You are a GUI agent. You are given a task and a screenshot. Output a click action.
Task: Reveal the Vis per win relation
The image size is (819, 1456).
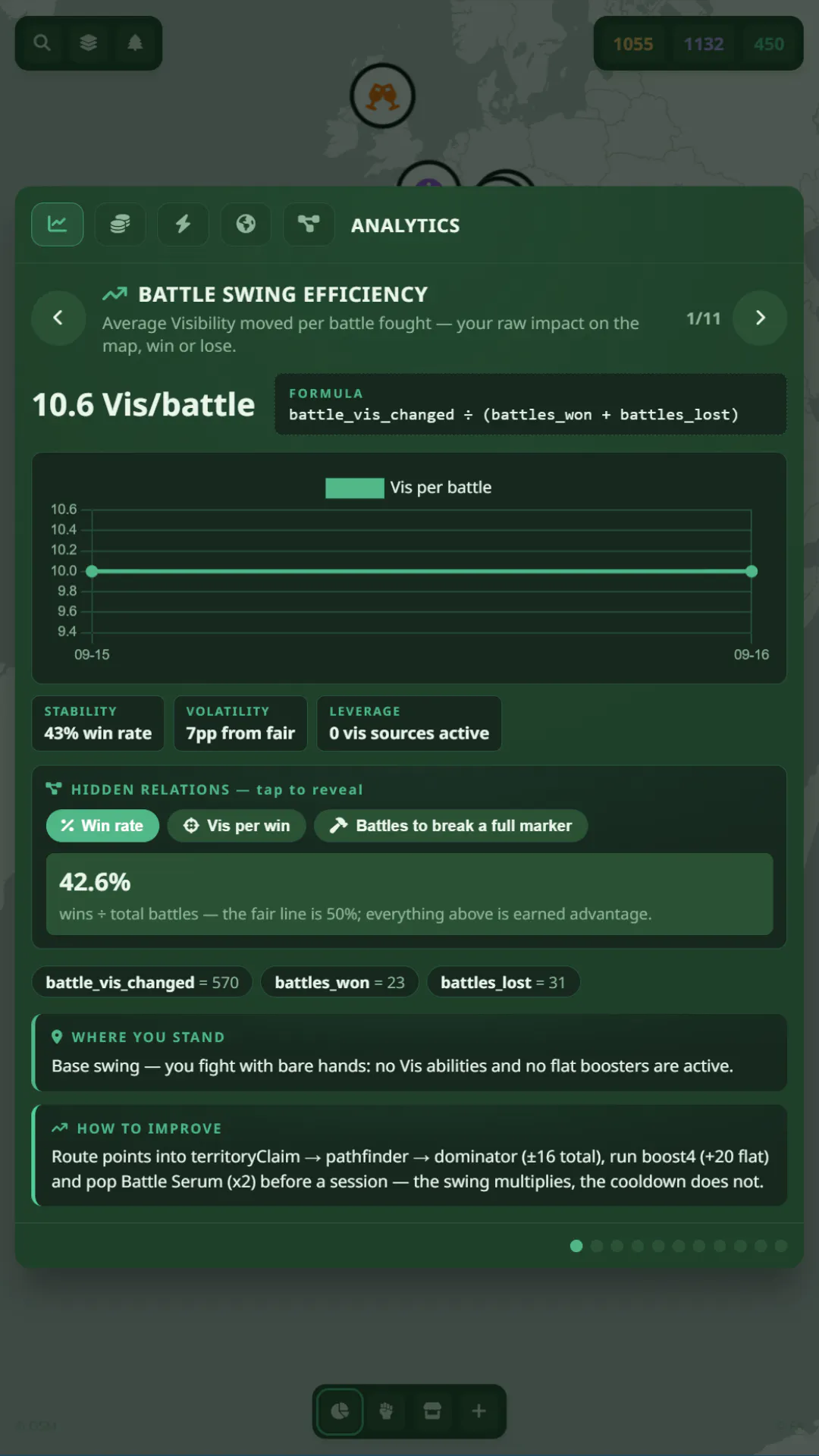coord(237,826)
